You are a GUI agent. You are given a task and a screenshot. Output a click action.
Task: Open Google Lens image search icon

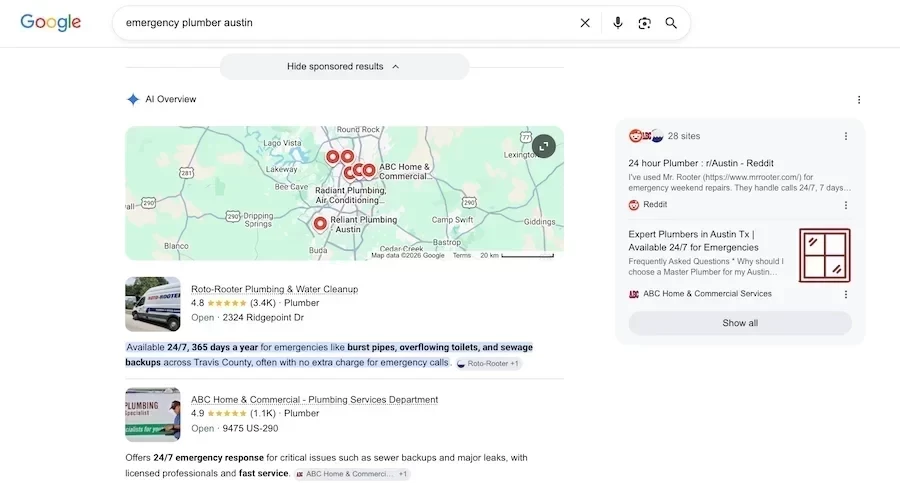pos(645,23)
